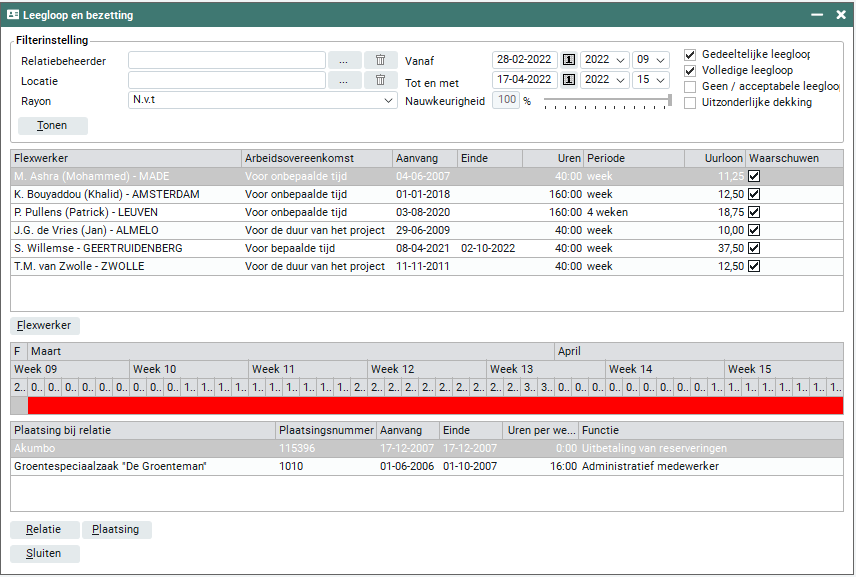Toggle Waarschuwen for K. Bouyaddou row
Screen dimensions: 856x577
point(754,194)
